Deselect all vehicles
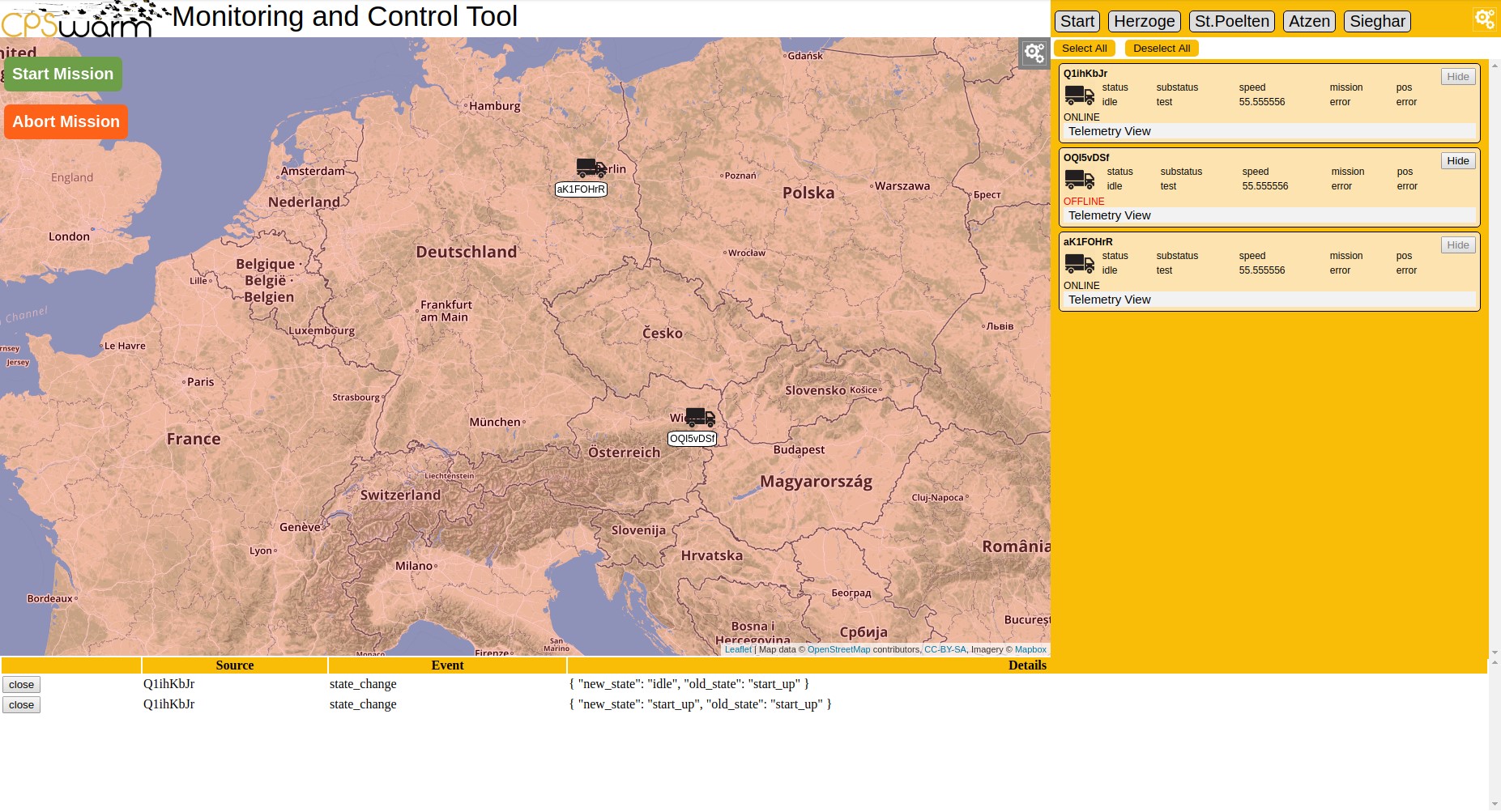This screenshot has height=812, width=1501. pyautogui.click(x=1162, y=49)
